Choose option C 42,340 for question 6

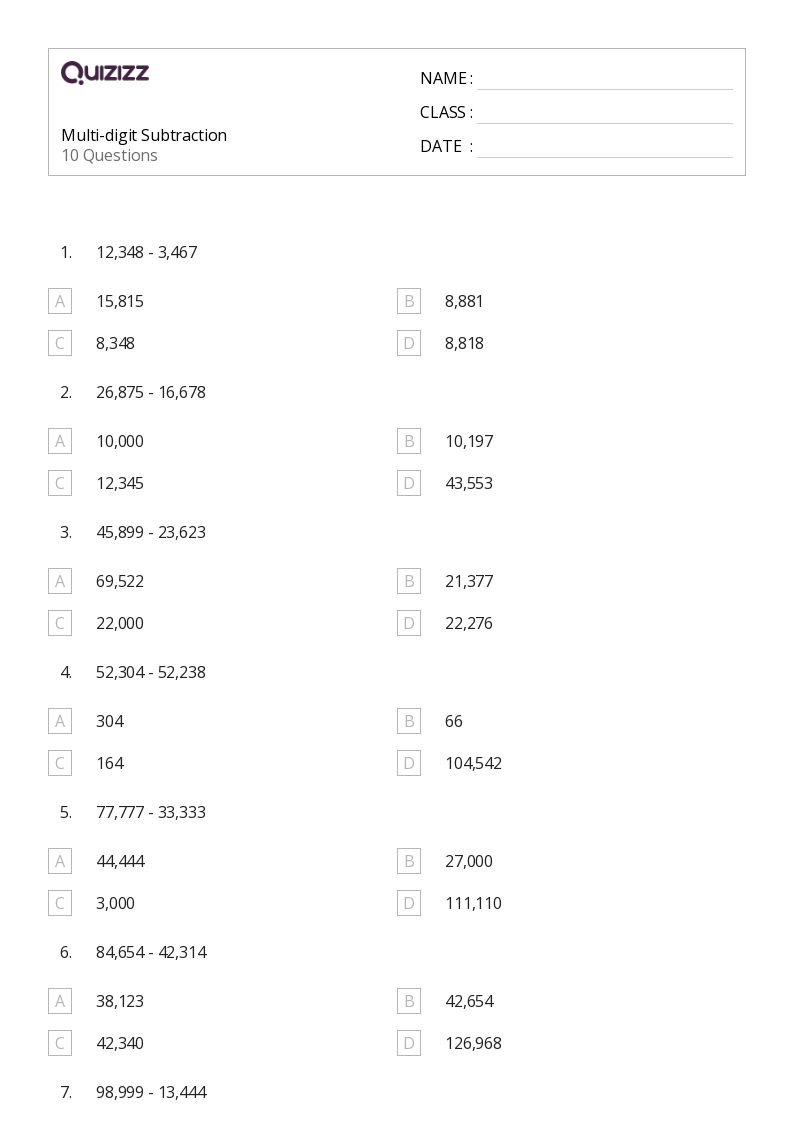click(60, 1044)
